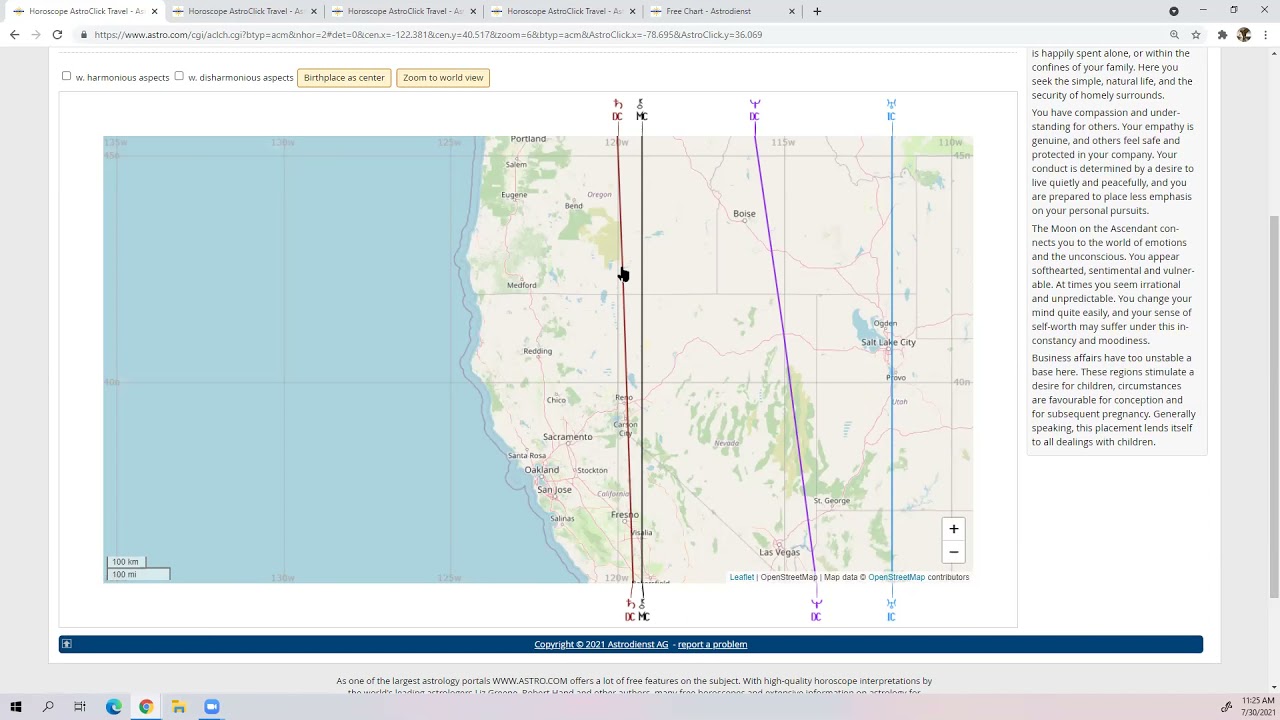Click Boise on the map
The width and height of the screenshot is (1280, 720).
click(744, 213)
